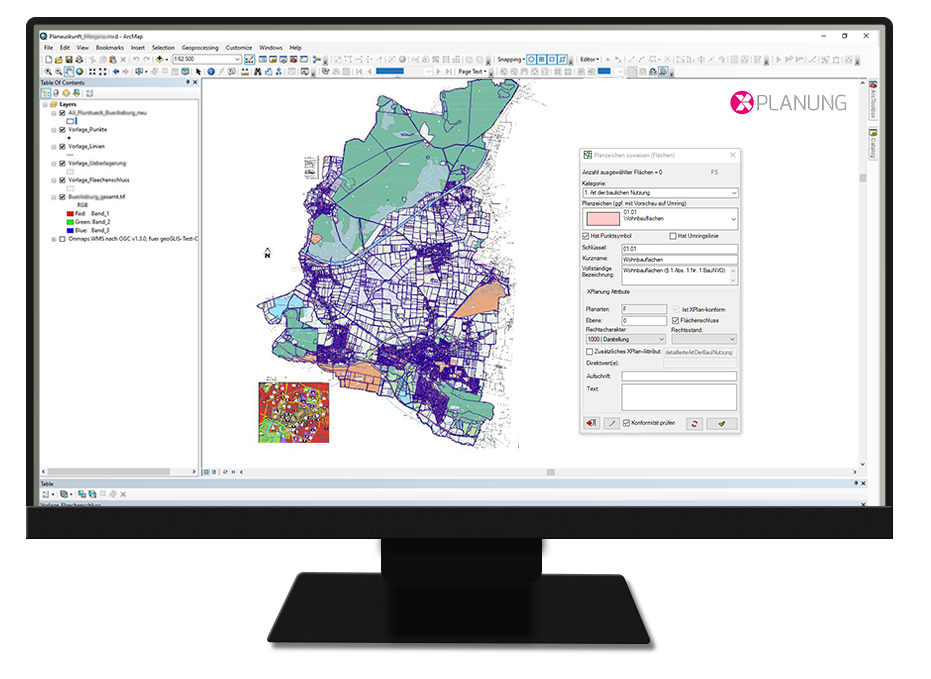Open the map scale dropdown
The width and height of the screenshot is (931, 679).
tap(237, 60)
